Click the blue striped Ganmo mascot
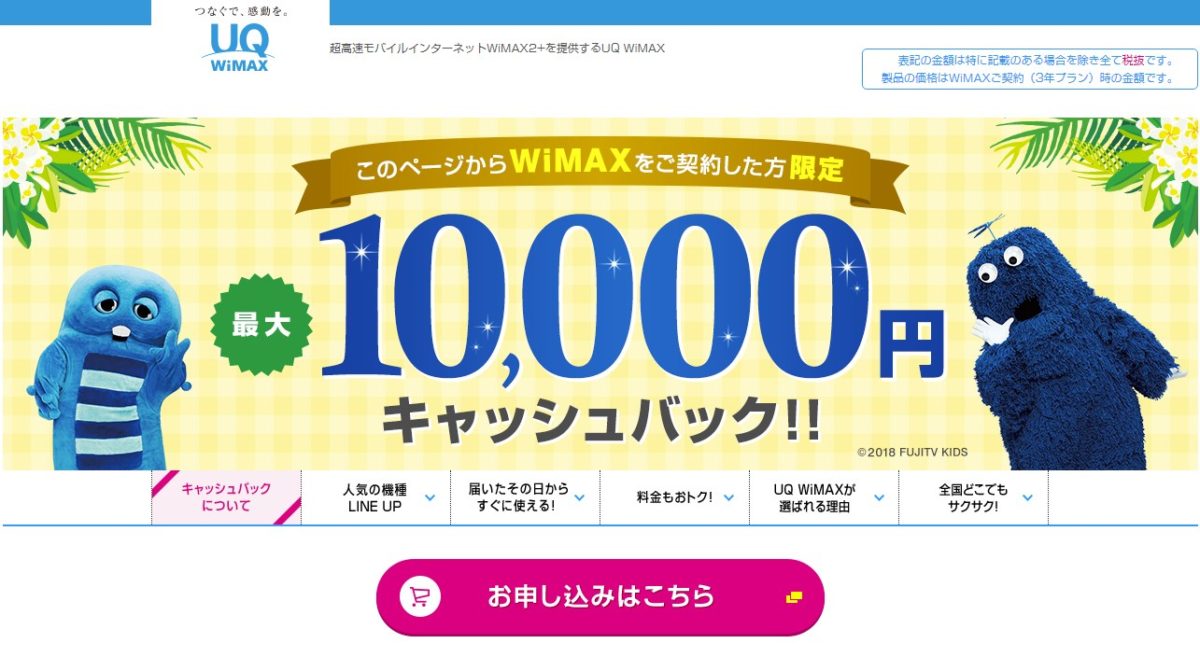Image resolution: width=1200 pixels, height=671 pixels. click(105, 364)
